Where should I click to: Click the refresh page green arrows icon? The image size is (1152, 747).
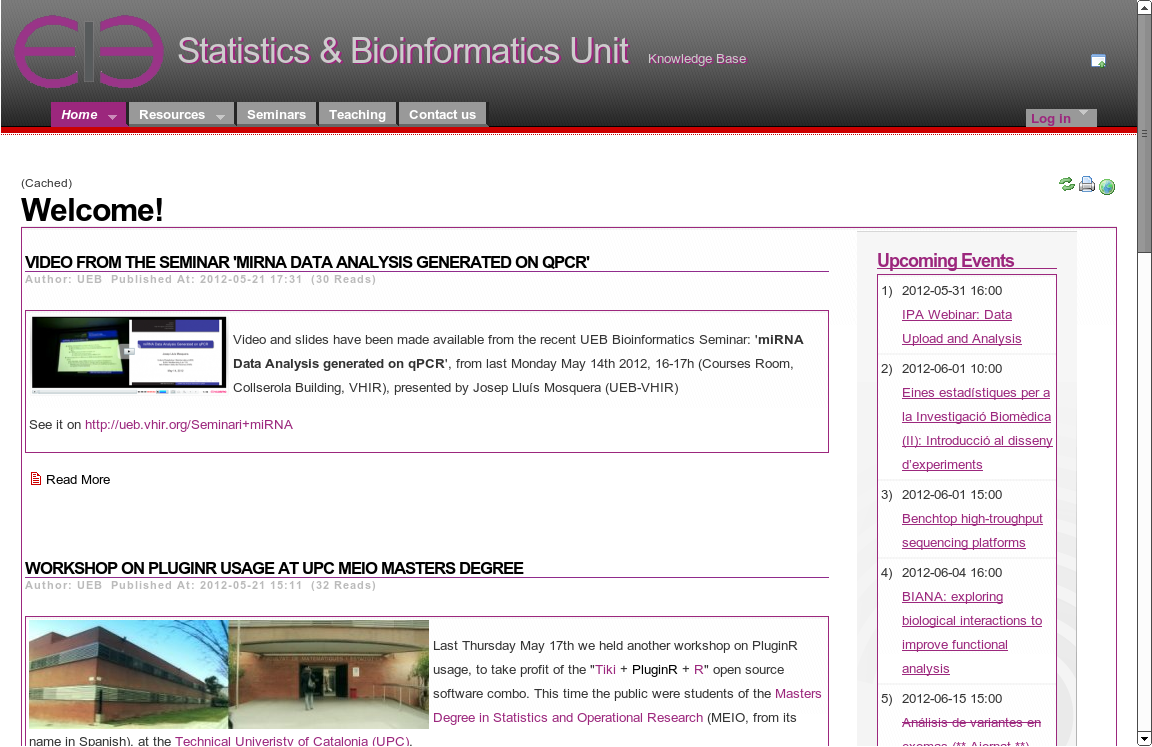click(x=1067, y=184)
